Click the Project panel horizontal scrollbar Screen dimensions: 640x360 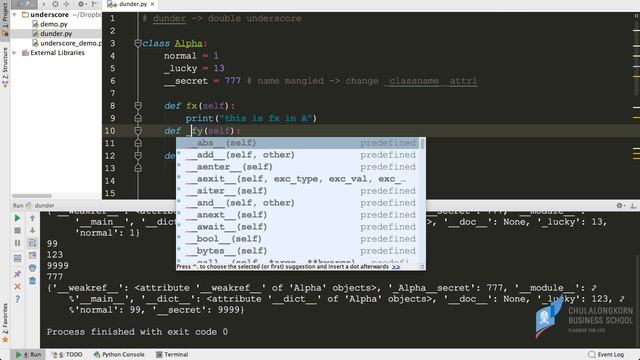[32, 196]
